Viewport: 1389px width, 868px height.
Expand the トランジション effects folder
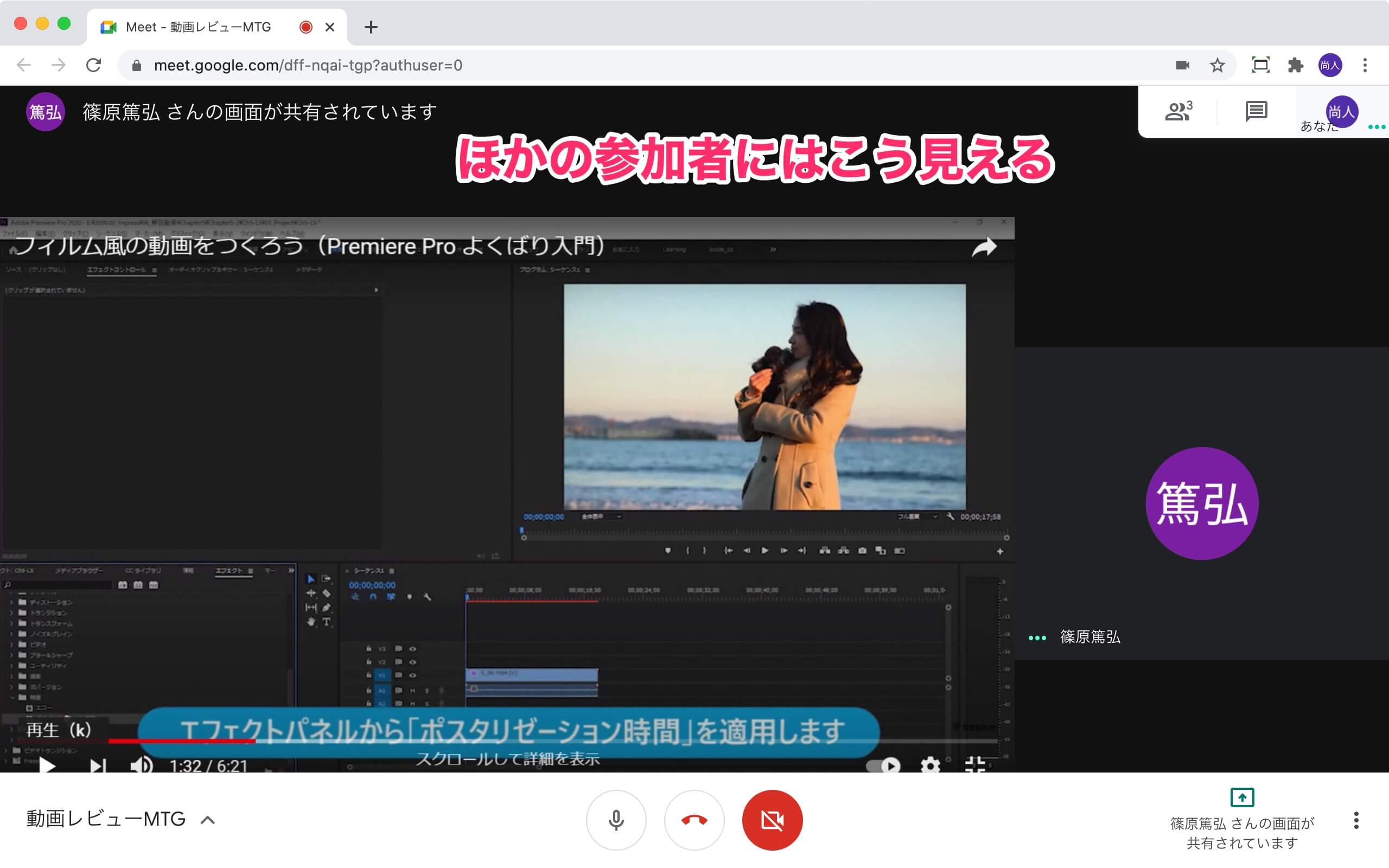coord(11,612)
